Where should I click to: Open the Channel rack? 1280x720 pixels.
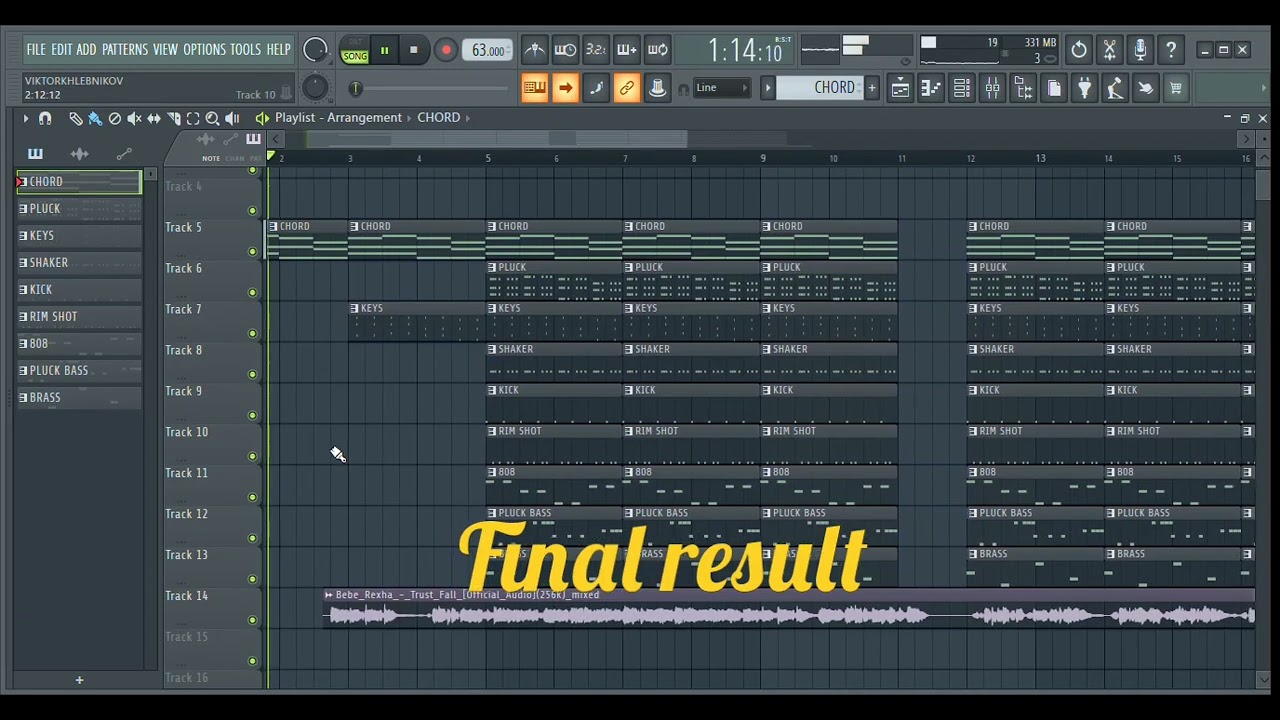tap(961, 88)
